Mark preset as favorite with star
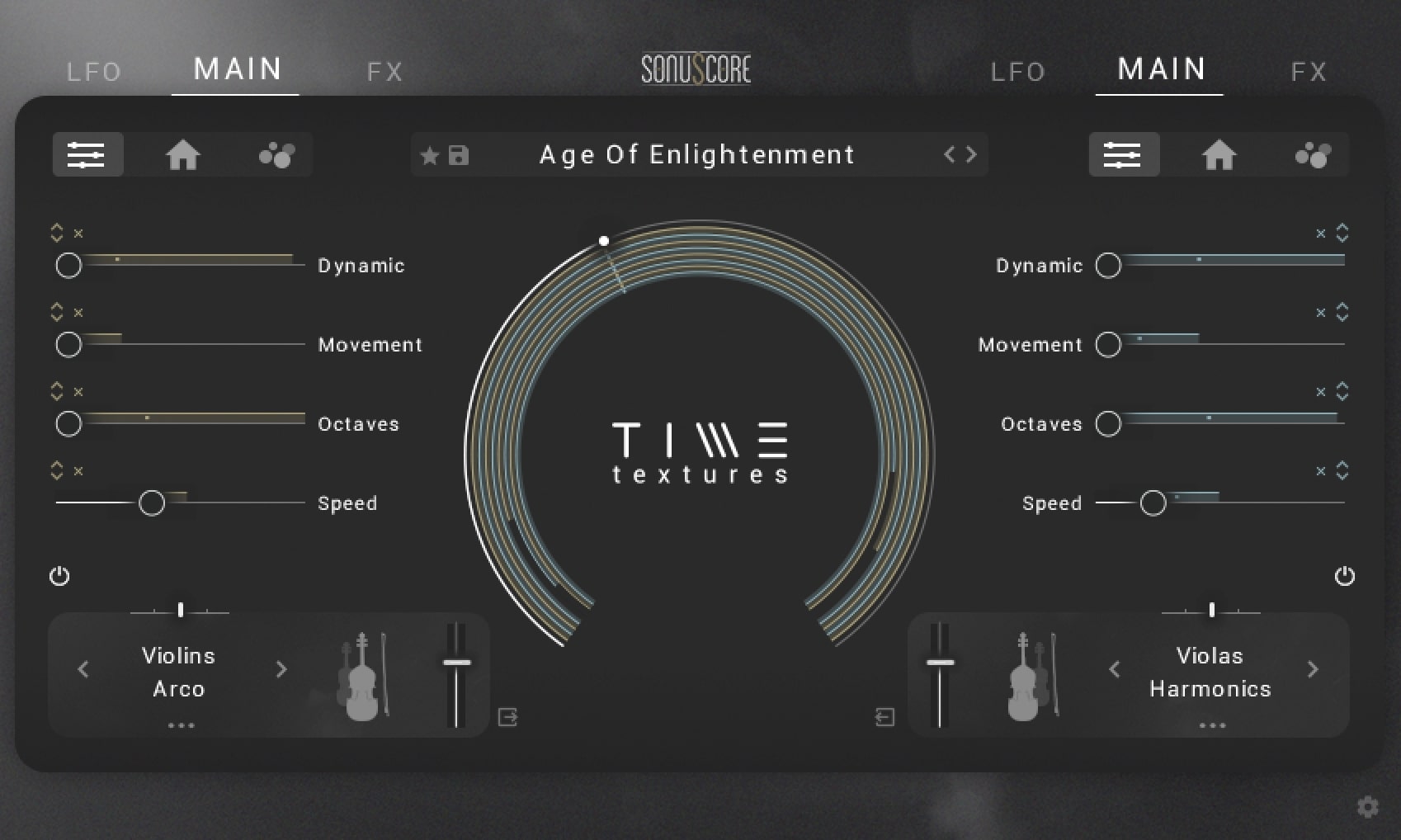 pos(429,155)
